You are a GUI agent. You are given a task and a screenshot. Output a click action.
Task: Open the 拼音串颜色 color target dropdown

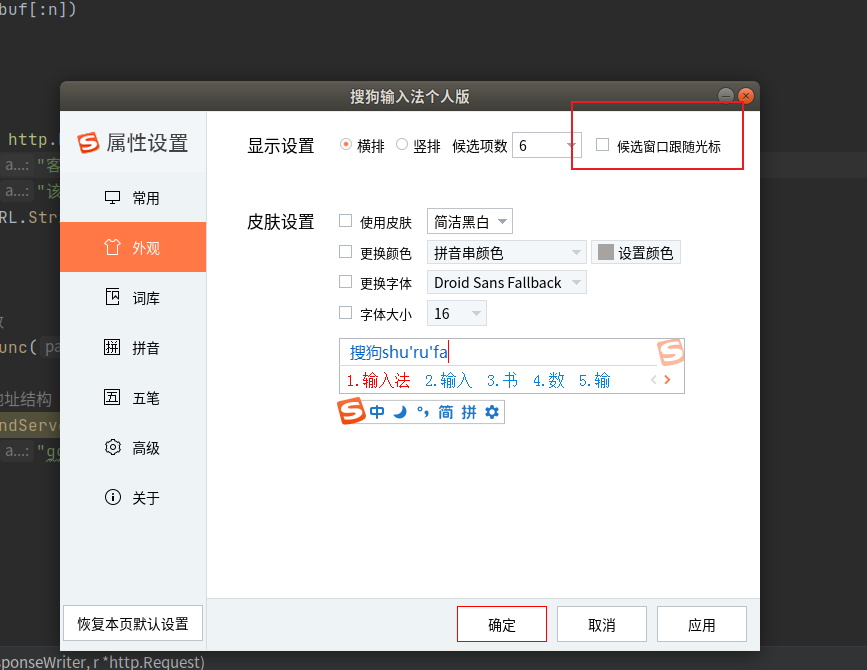[506, 252]
